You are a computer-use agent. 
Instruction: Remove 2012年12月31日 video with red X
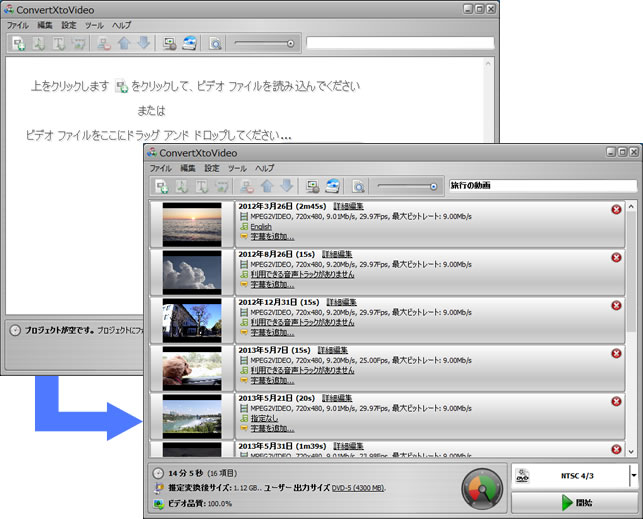coord(616,305)
